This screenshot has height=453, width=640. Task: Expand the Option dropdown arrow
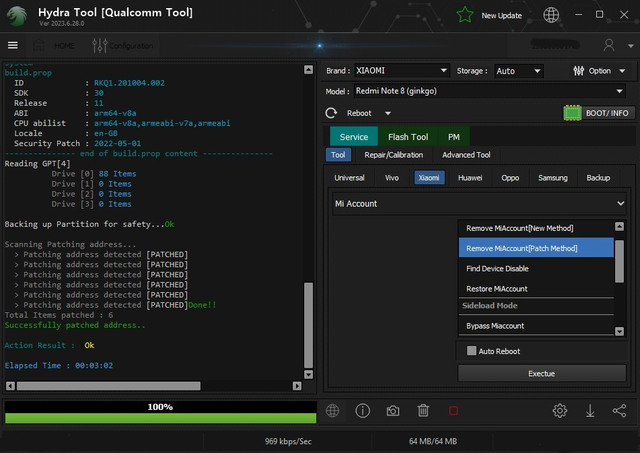point(622,71)
